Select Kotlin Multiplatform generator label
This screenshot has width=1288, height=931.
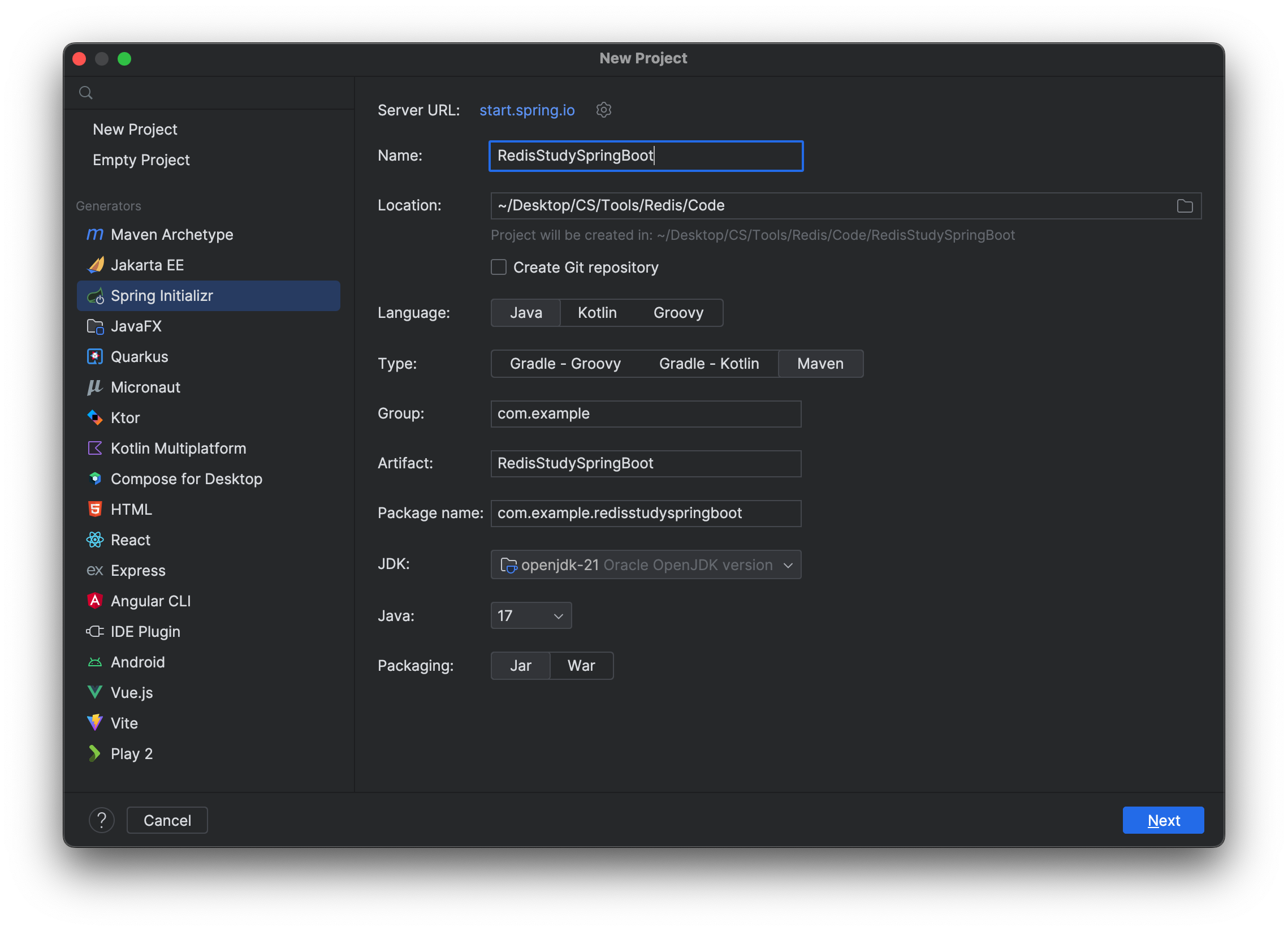[178, 449]
